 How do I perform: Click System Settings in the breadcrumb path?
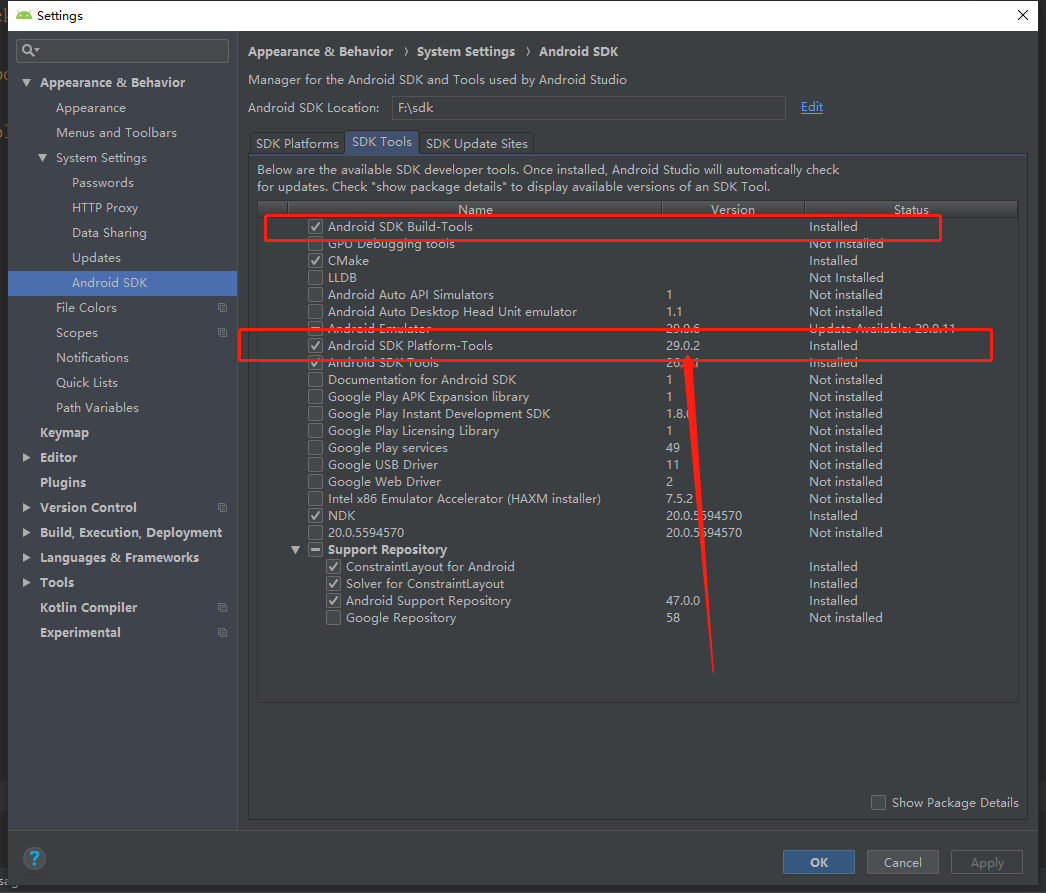pyautogui.click(x=465, y=51)
